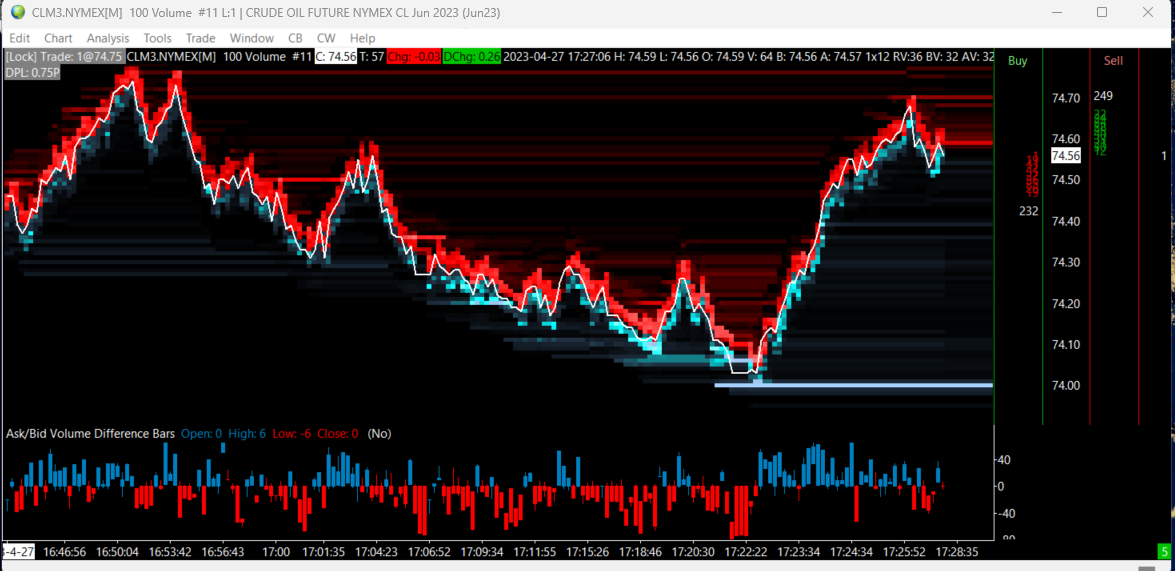Viewport: 1175px width, 571px height.
Task: Click the 16:50:04 time axis label
Action: click(118, 552)
